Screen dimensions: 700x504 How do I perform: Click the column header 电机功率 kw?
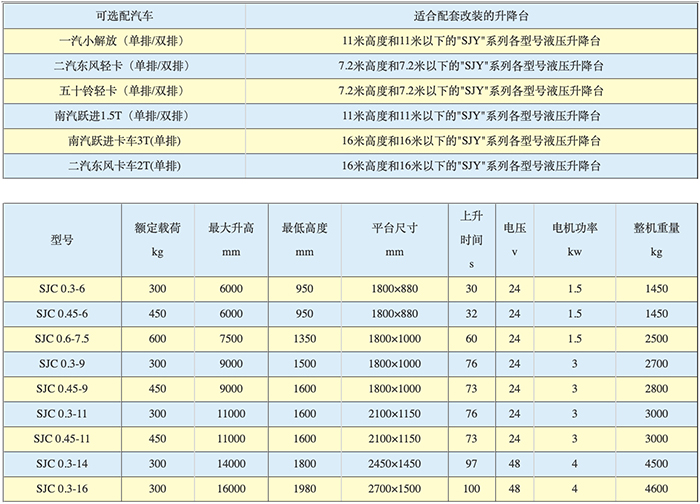pyautogui.click(x=575, y=240)
